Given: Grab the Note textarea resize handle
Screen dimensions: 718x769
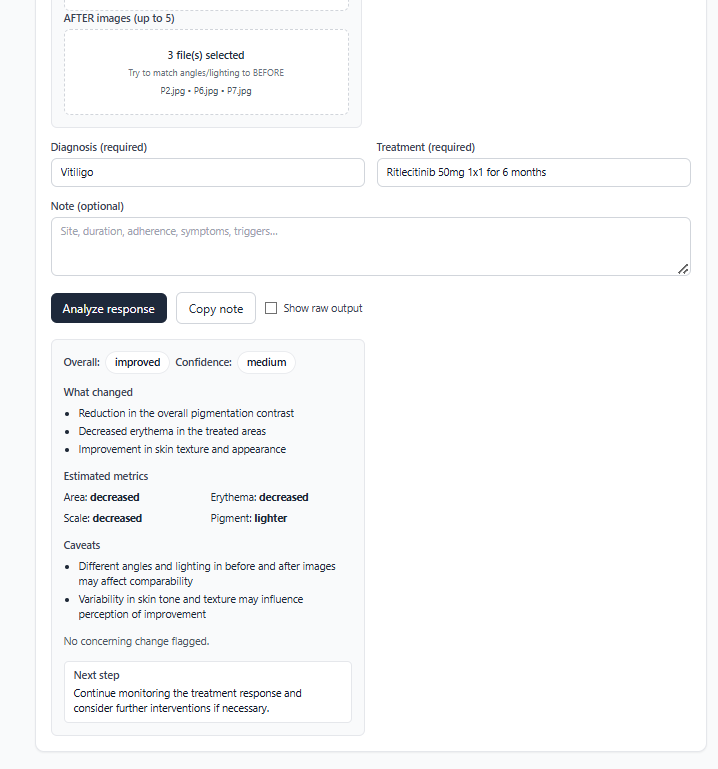Looking at the screenshot, I should pos(683,268).
